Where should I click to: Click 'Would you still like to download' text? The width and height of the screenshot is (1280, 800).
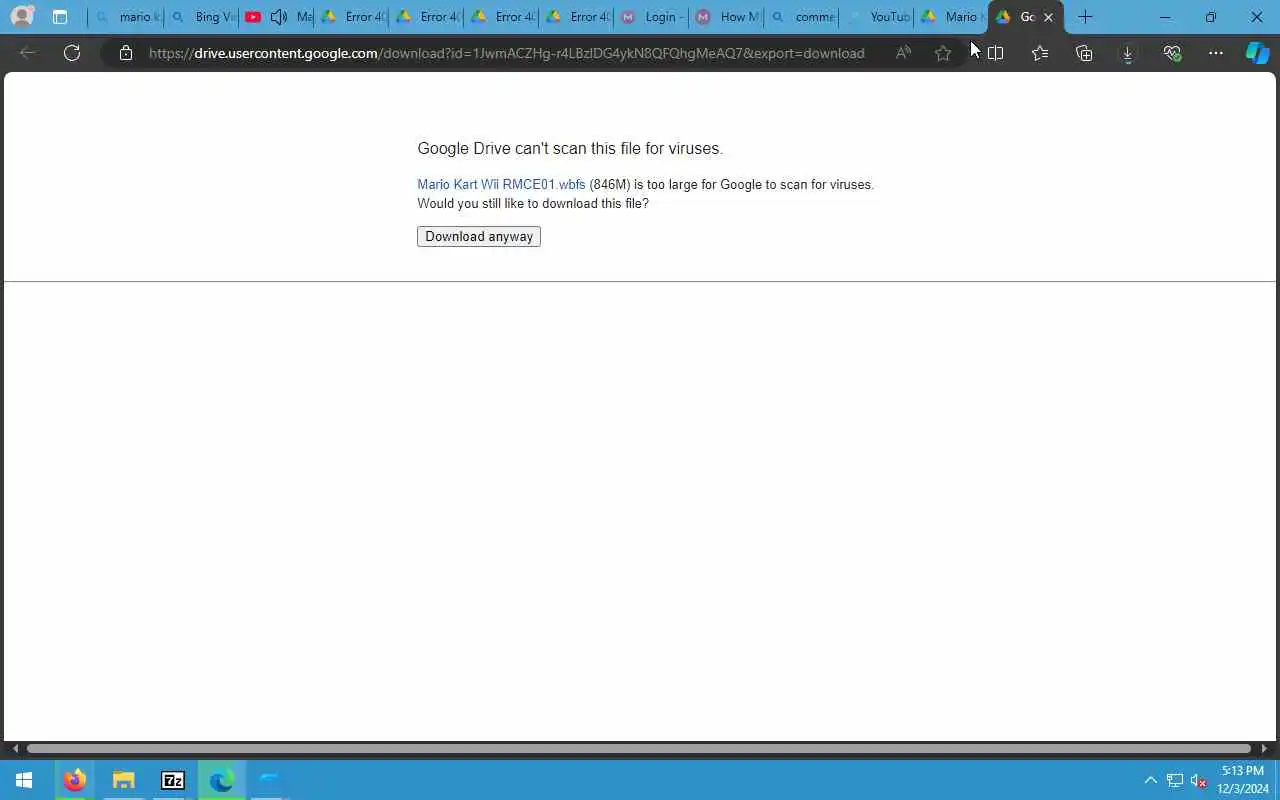click(533, 203)
